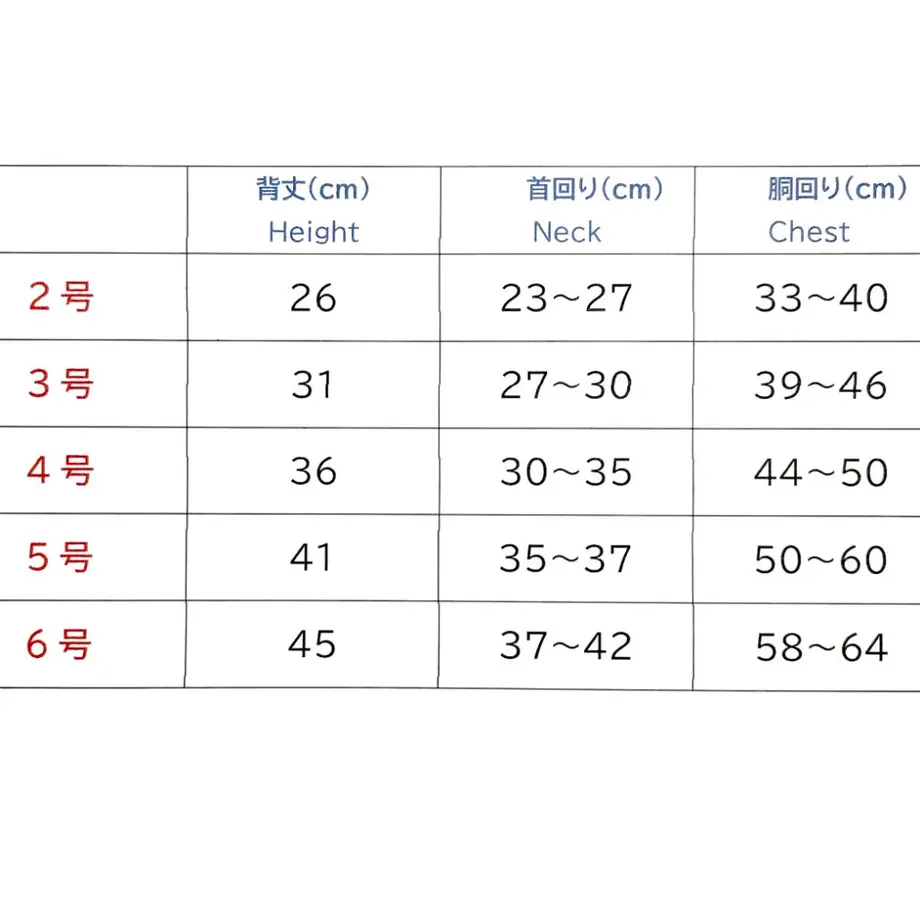Screen dimensions: 920x920
Task: Click the neck range 37~42 cell
Action: [566, 646]
